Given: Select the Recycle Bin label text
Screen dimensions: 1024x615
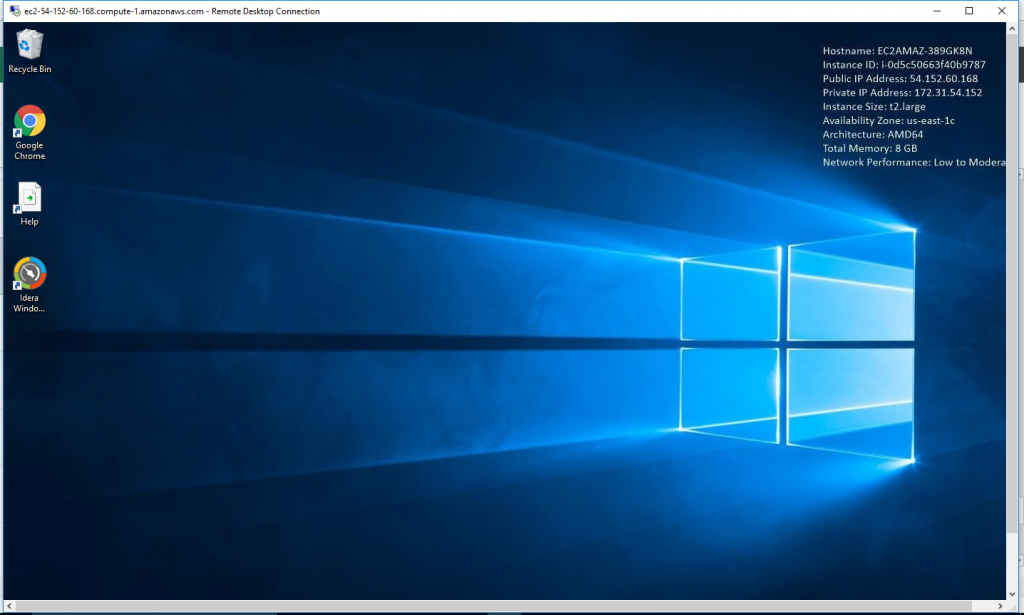Looking at the screenshot, I should click(29, 68).
